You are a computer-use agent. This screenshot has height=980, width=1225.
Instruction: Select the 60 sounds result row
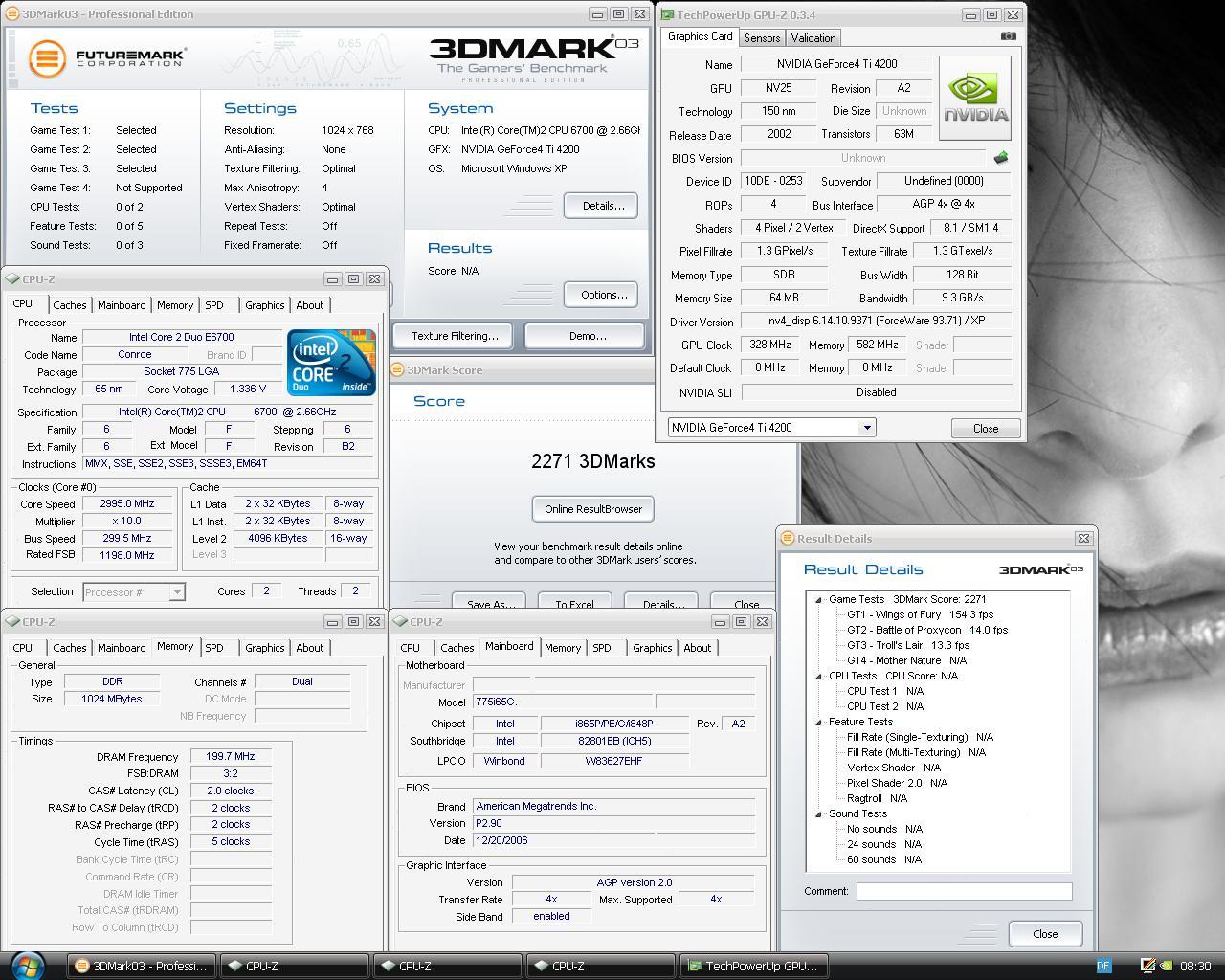pos(884,860)
